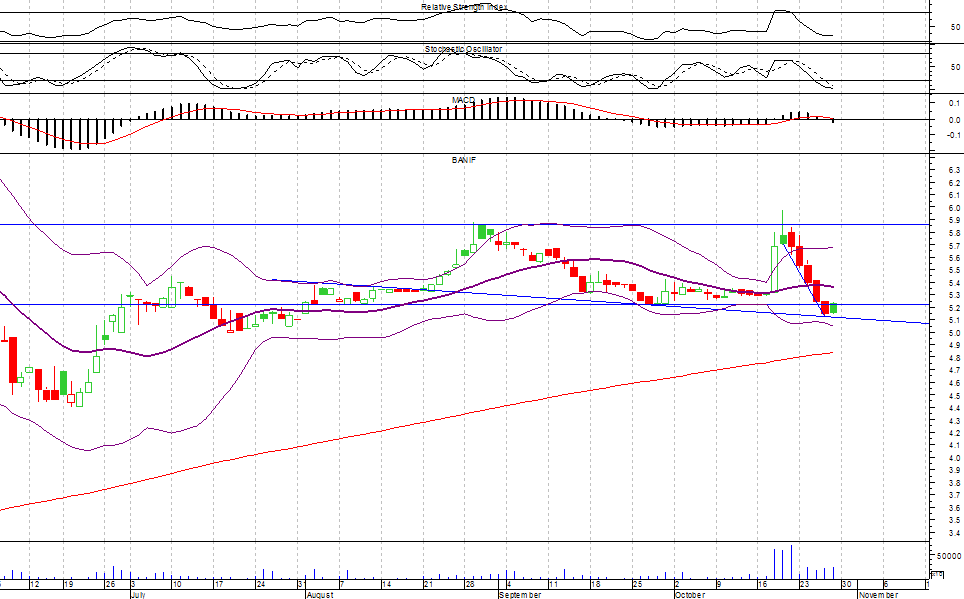The width and height of the screenshot is (964, 599).
Task: Click the 50 label on RSI axis
Action: [955, 28]
